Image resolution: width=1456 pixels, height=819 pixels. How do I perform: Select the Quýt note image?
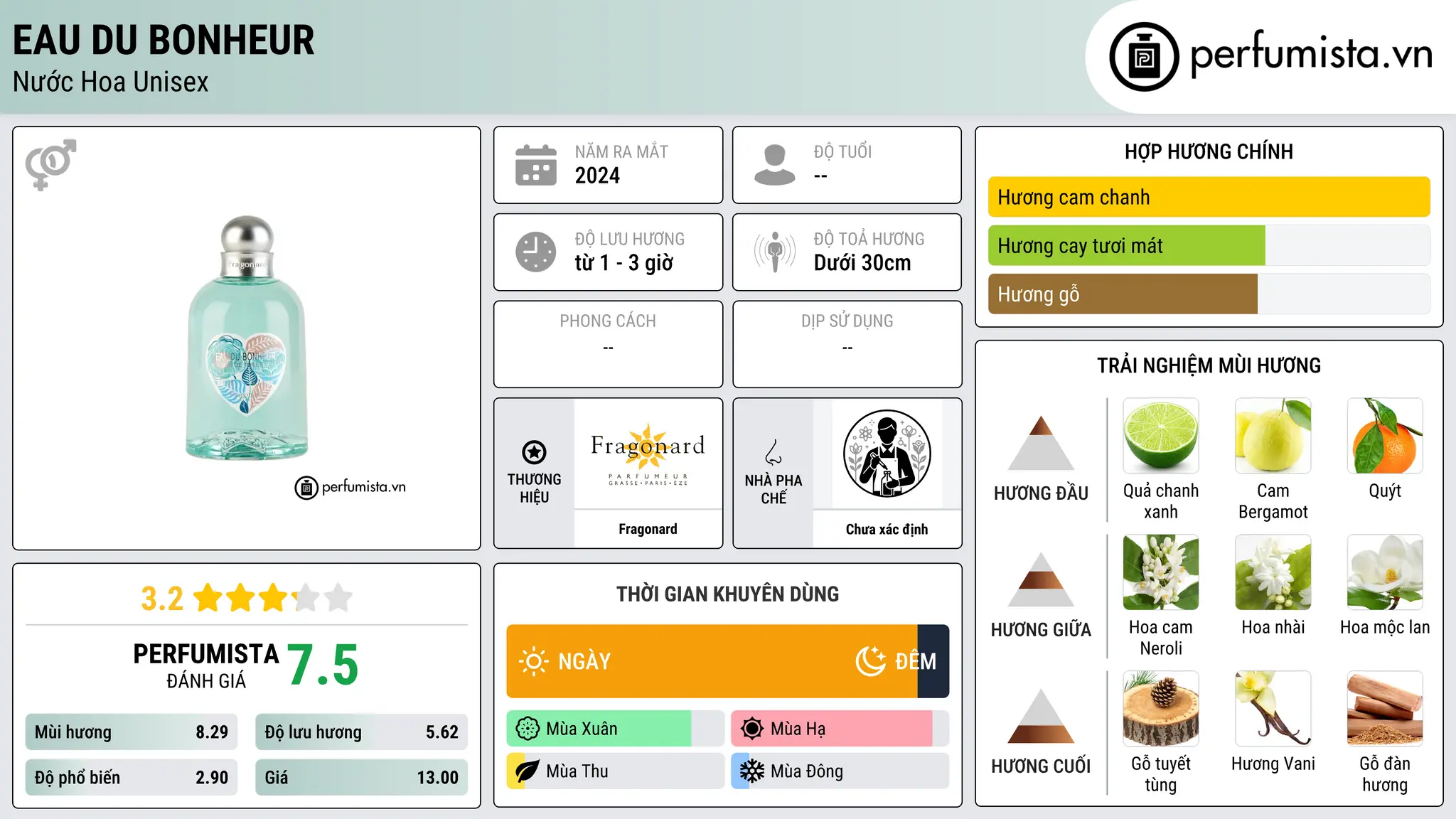[x=1385, y=436]
